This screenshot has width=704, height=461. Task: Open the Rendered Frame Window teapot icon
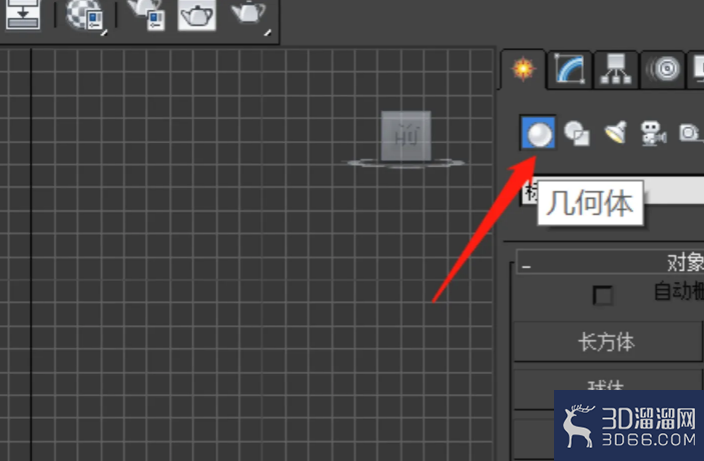pos(197,15)
